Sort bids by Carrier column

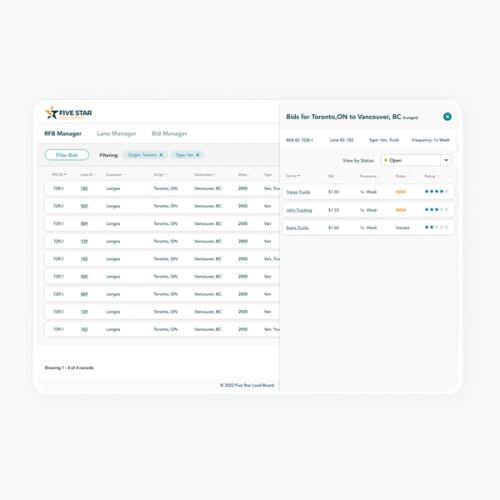tap(293, 176)
